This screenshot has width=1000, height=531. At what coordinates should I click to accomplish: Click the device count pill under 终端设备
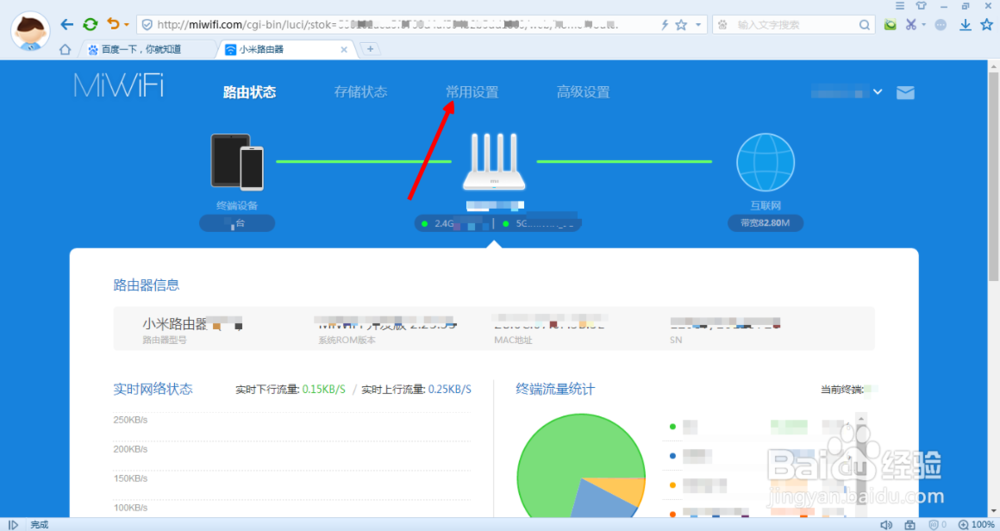(x=237, y=223)
